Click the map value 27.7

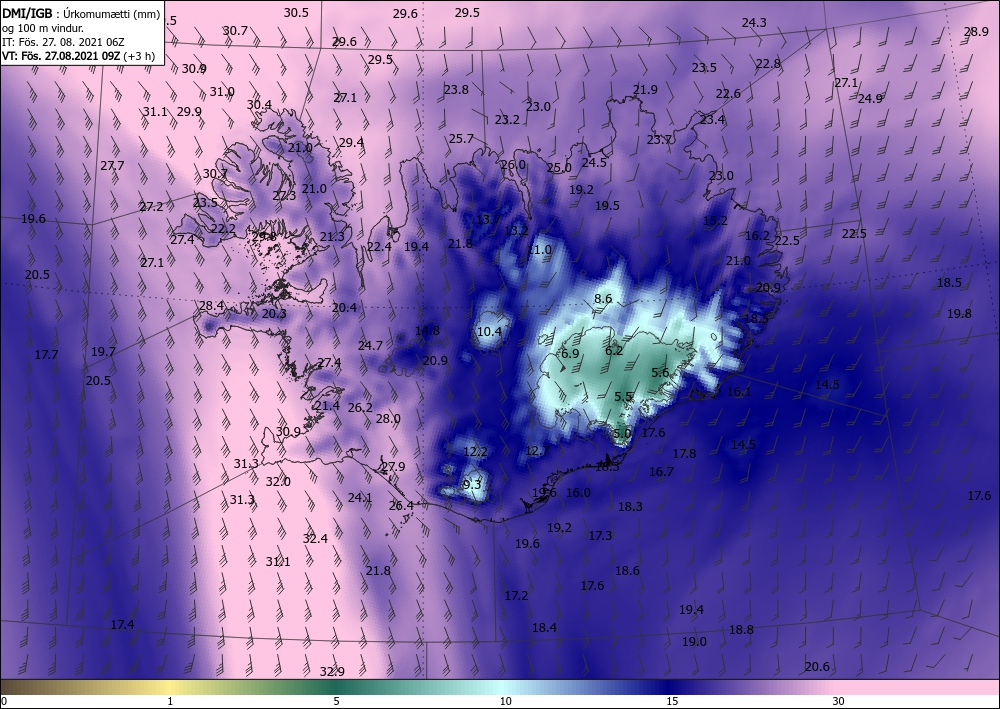click(112, 166)
